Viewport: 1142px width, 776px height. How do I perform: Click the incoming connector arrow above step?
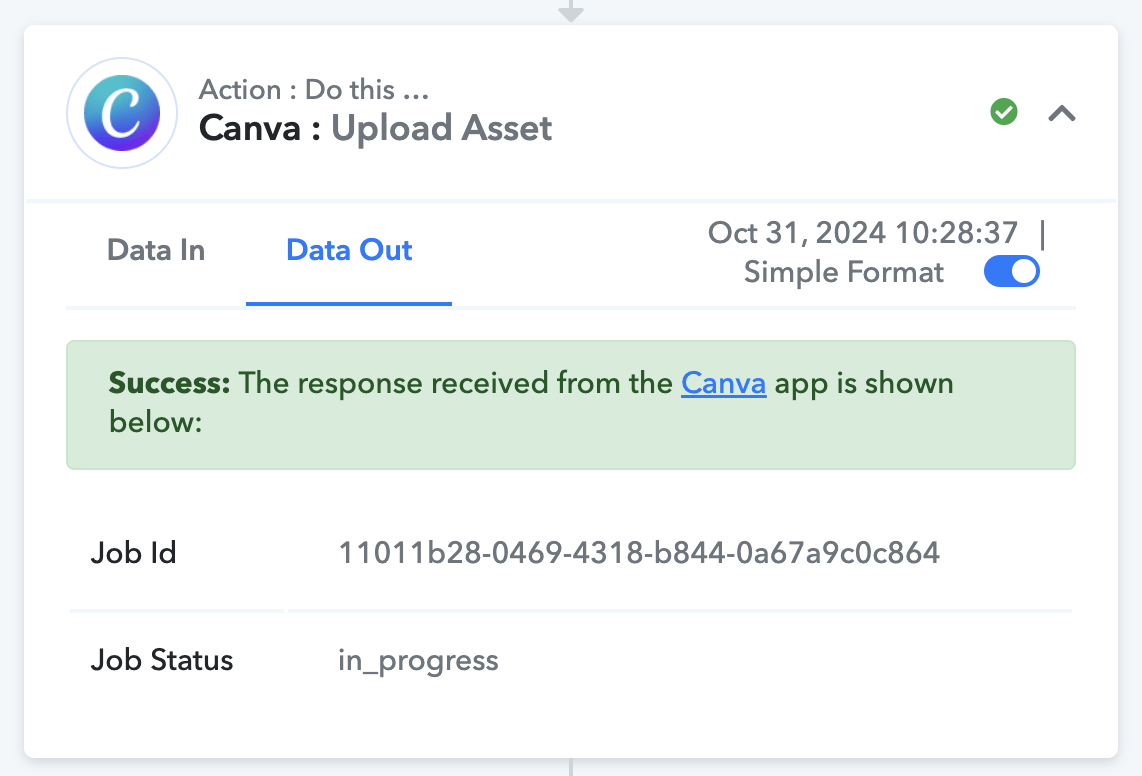click(x=571, y=11)
